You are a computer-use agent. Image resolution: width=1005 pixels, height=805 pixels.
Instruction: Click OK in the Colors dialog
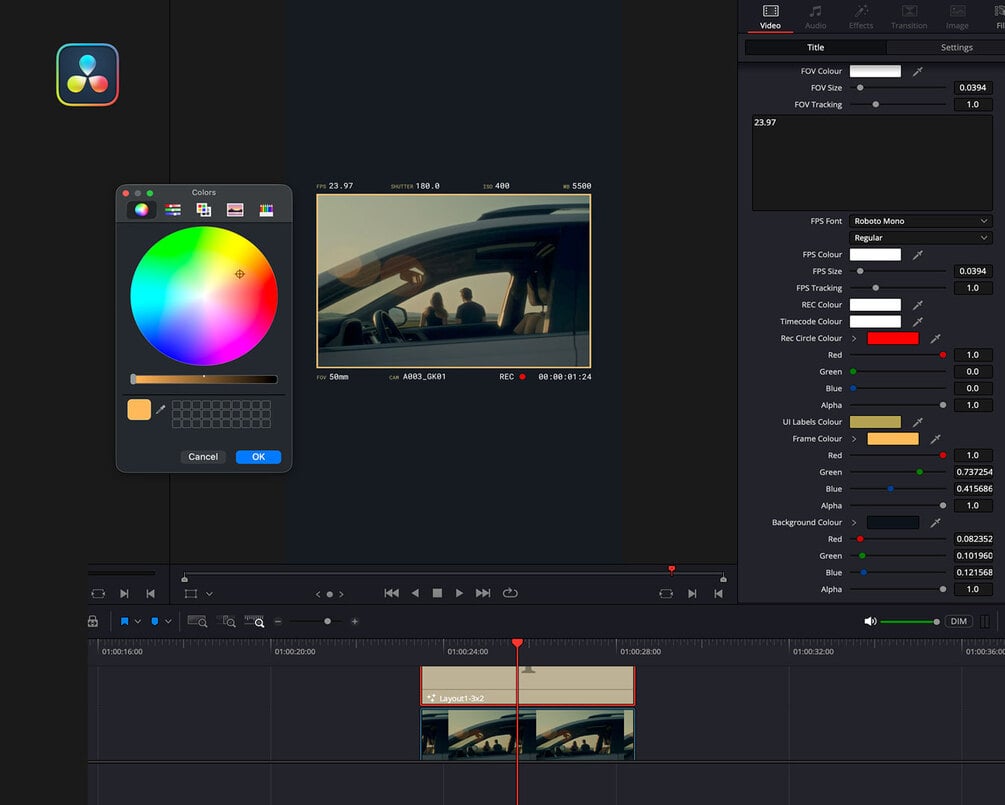point(258,457)
